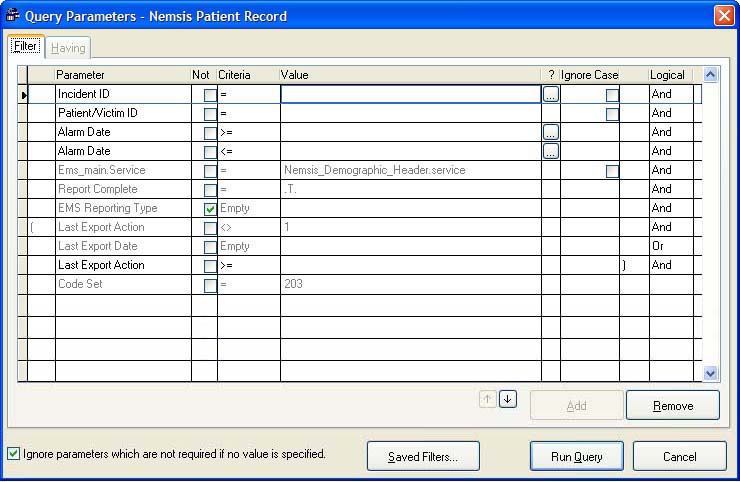740x482 pixels.
Task: Click the Criteria column header
Action: (249, 75)
